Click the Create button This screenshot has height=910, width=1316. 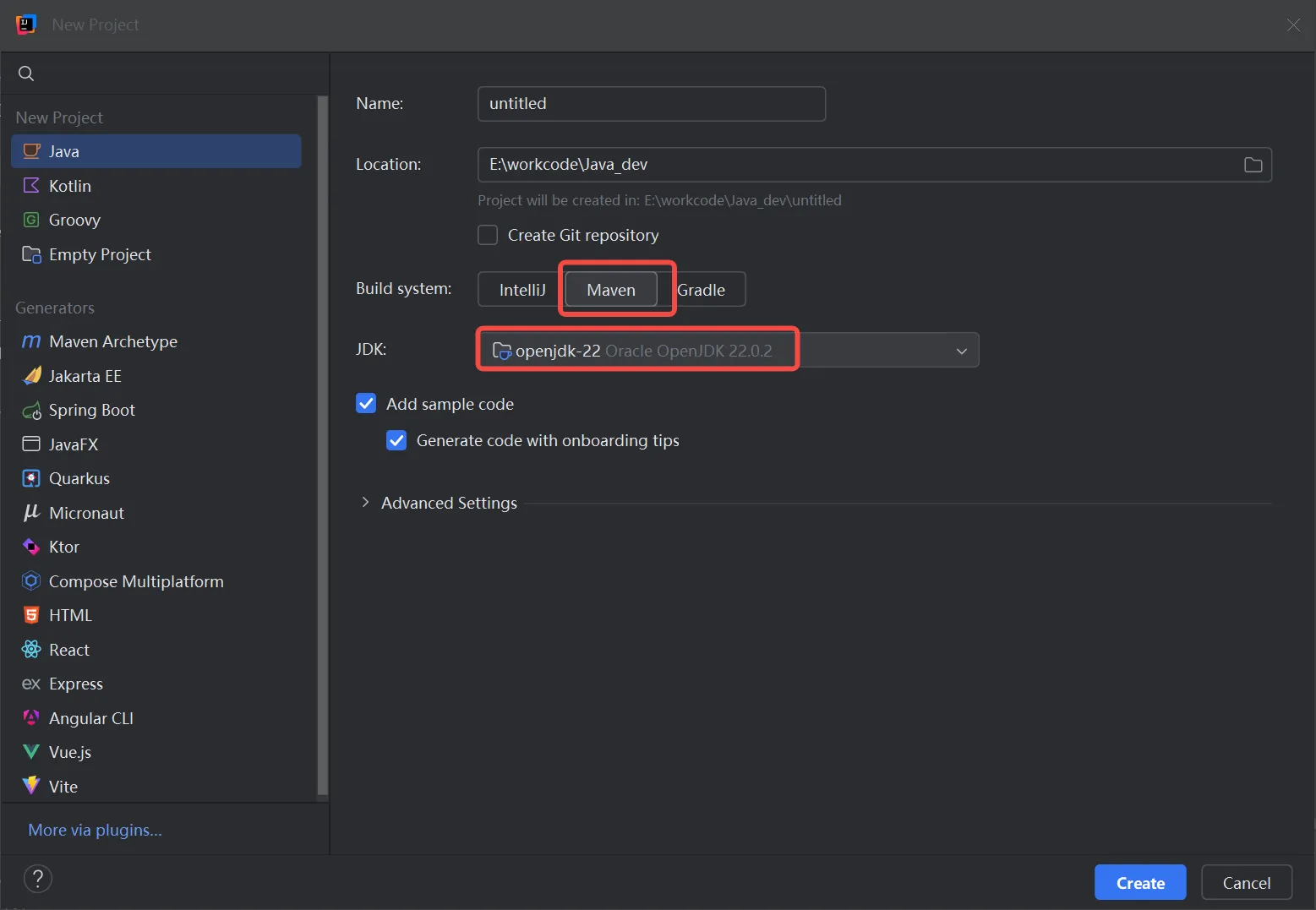1140,882
